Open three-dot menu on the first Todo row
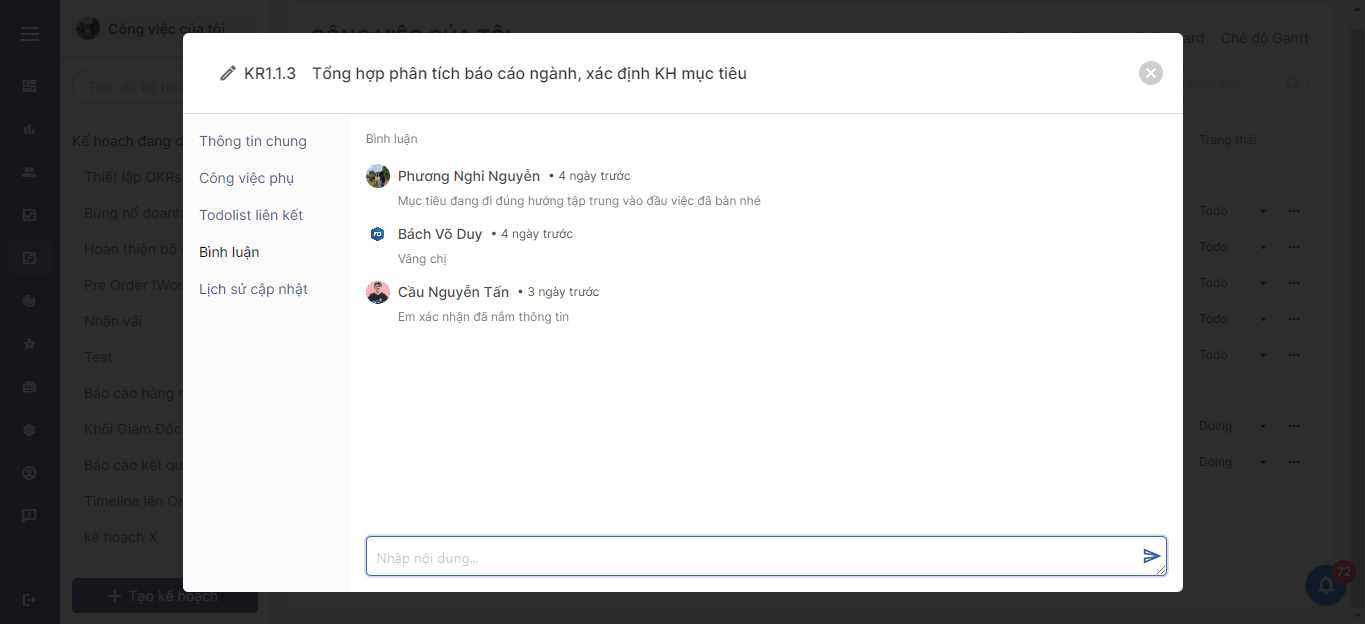This screenshot has width=1365, height=624. point(1294,211)
